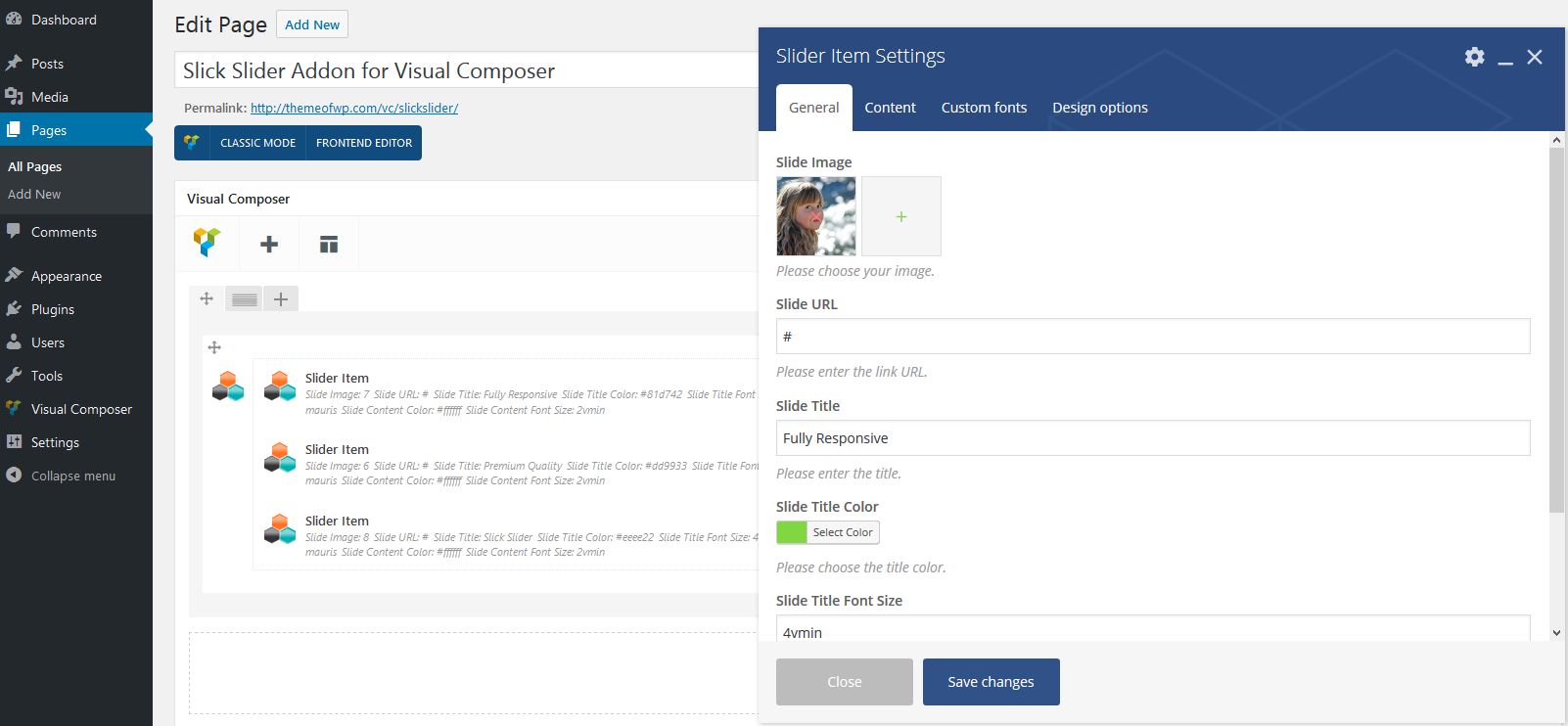Click the Slide Title input field

click(x=1153, y=438)
